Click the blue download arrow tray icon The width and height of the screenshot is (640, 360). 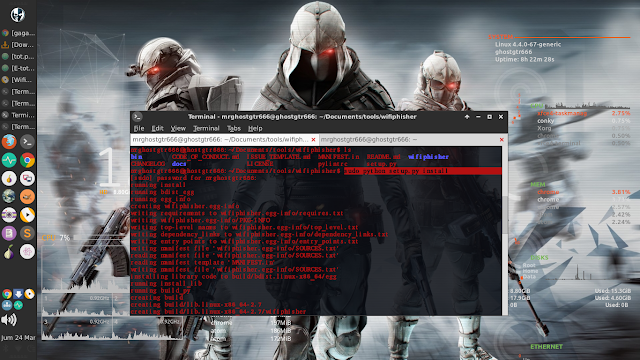pos(18,294)
